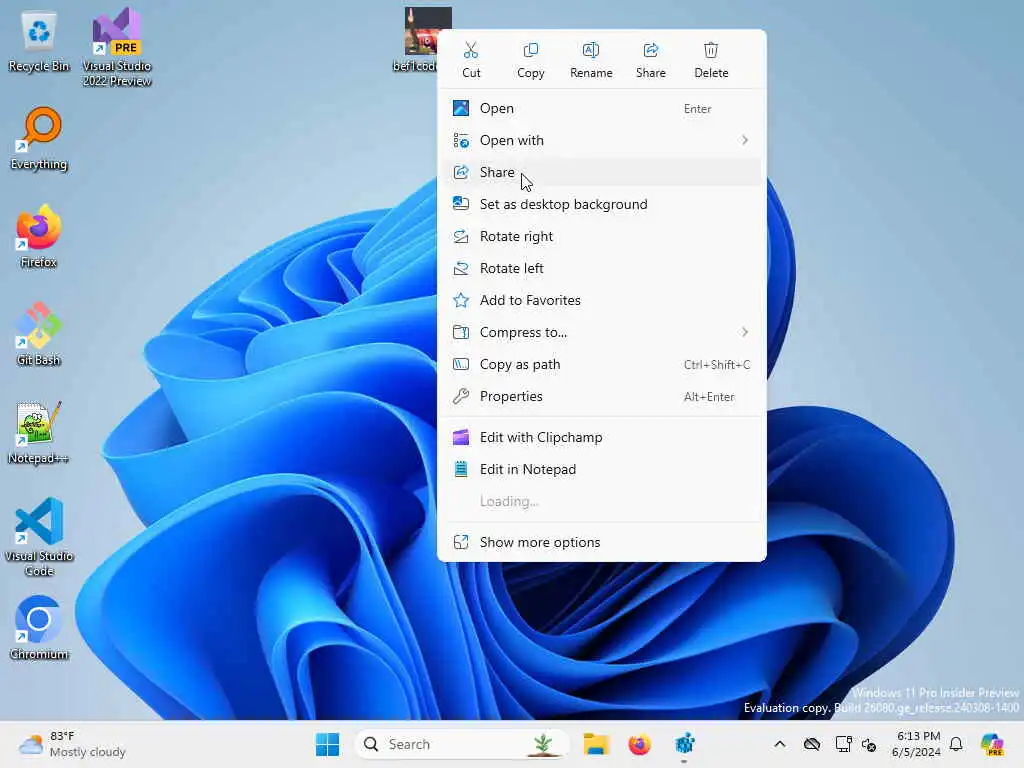Select Visual Studio 2022 Preview desktop icon
This screenshot has height=768, width=1024.
pos(117,48)
